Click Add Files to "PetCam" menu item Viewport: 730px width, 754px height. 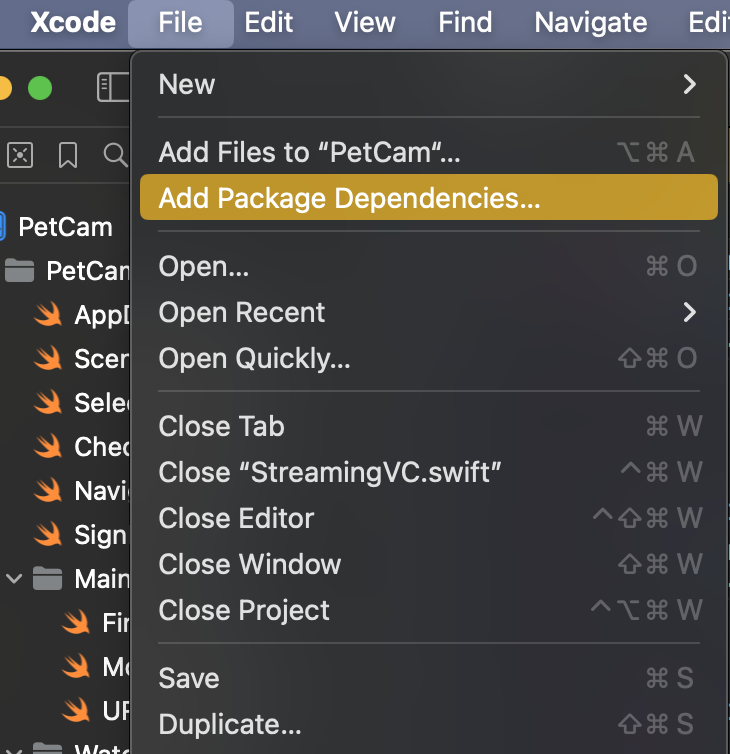click(x=310, y=152)
